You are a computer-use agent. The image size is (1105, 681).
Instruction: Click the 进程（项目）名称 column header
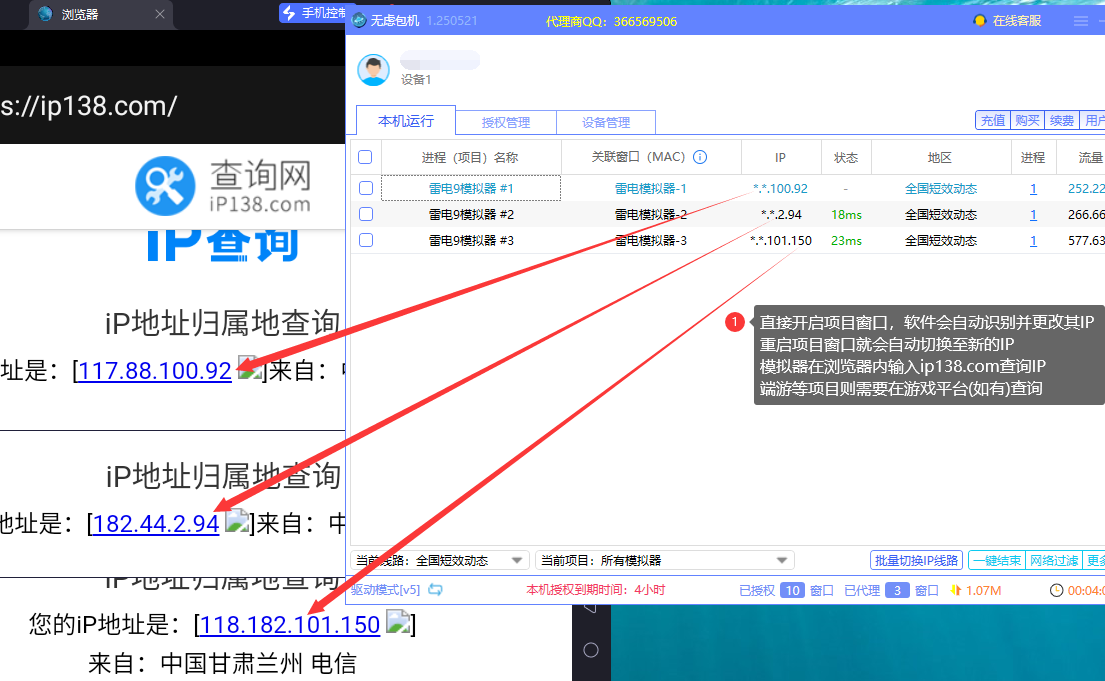[470, 157]
